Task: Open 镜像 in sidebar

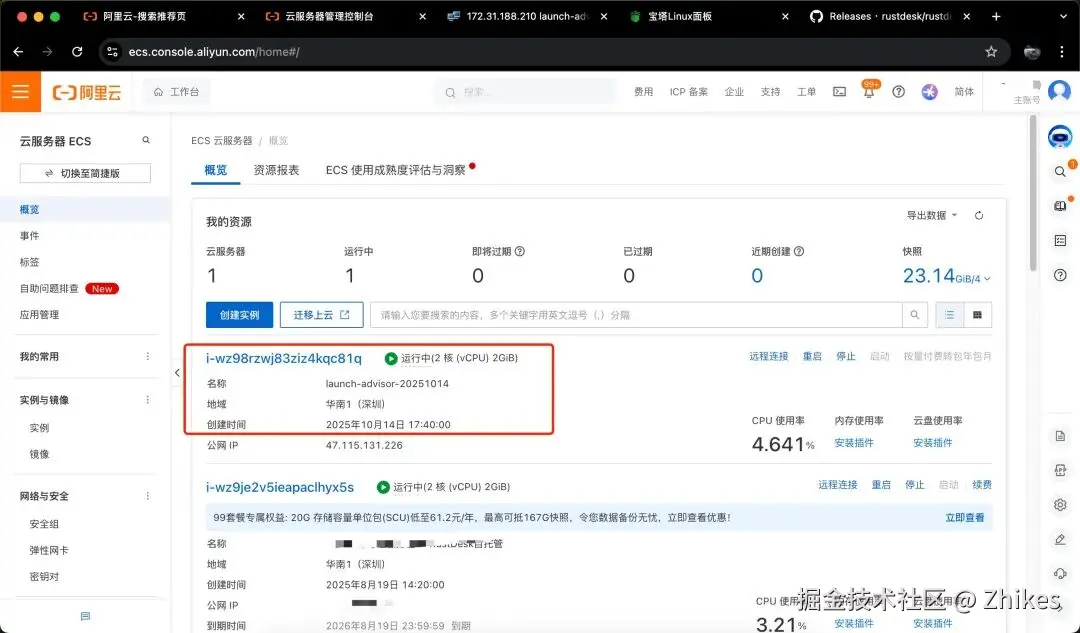Action: 39,454
